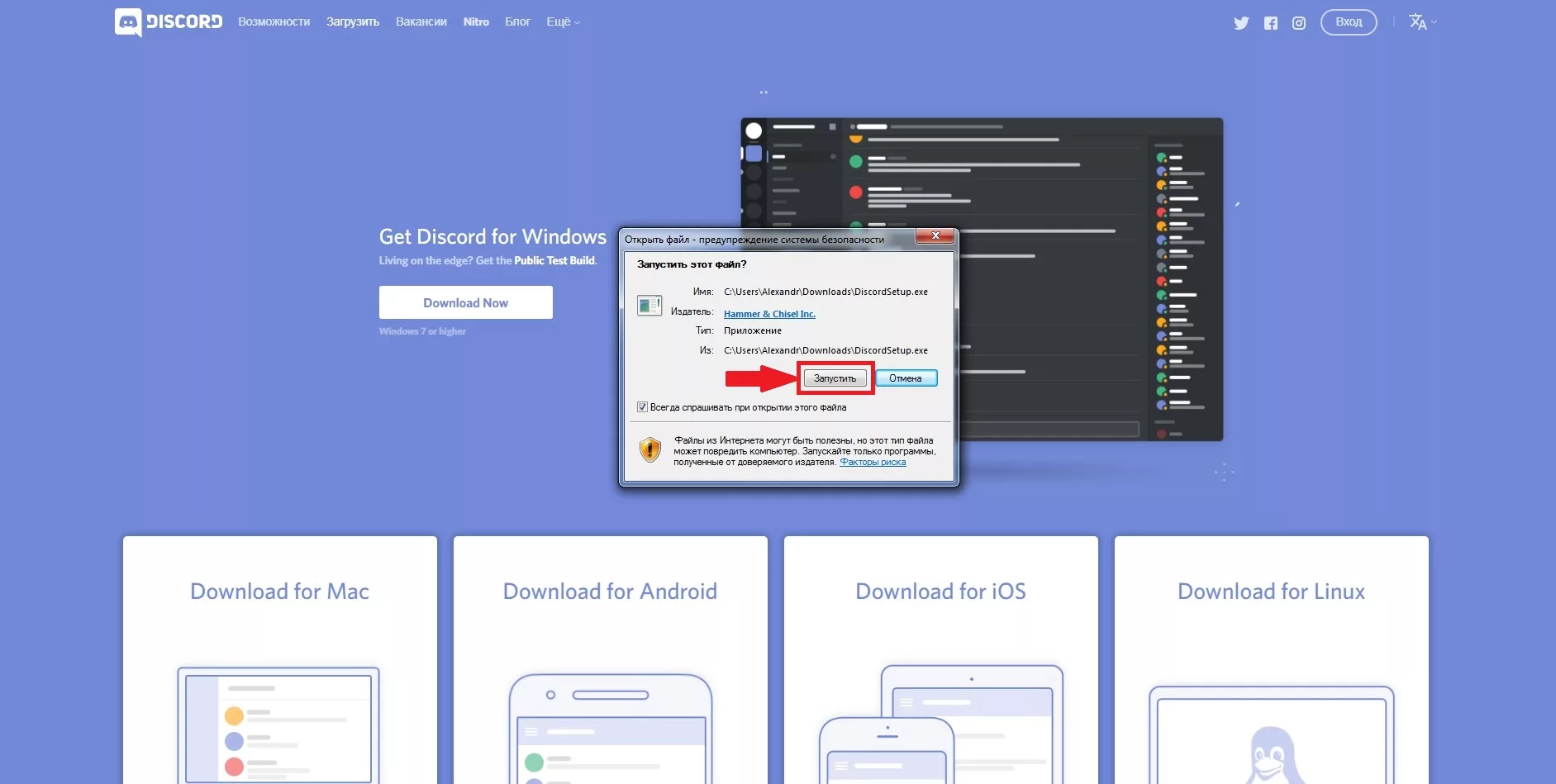
Task: Select the Download for Mac card
Action: pos(280,660)
